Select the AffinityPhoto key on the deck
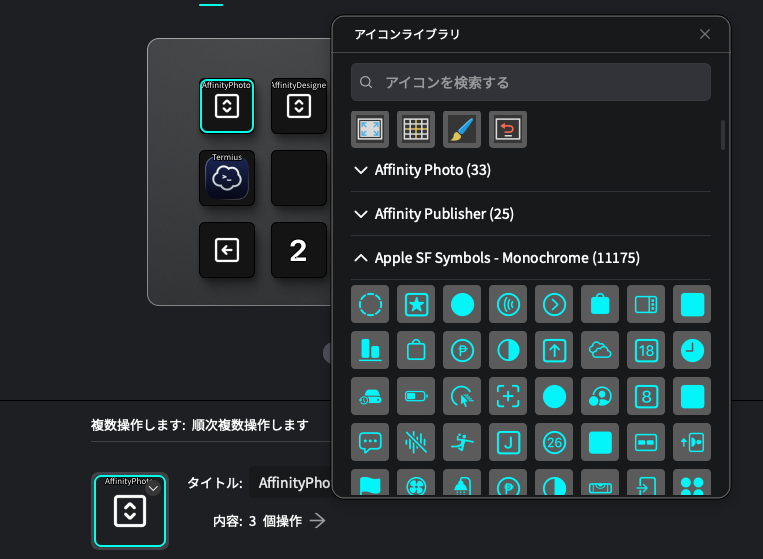763x559 pixels. point(227,106)
